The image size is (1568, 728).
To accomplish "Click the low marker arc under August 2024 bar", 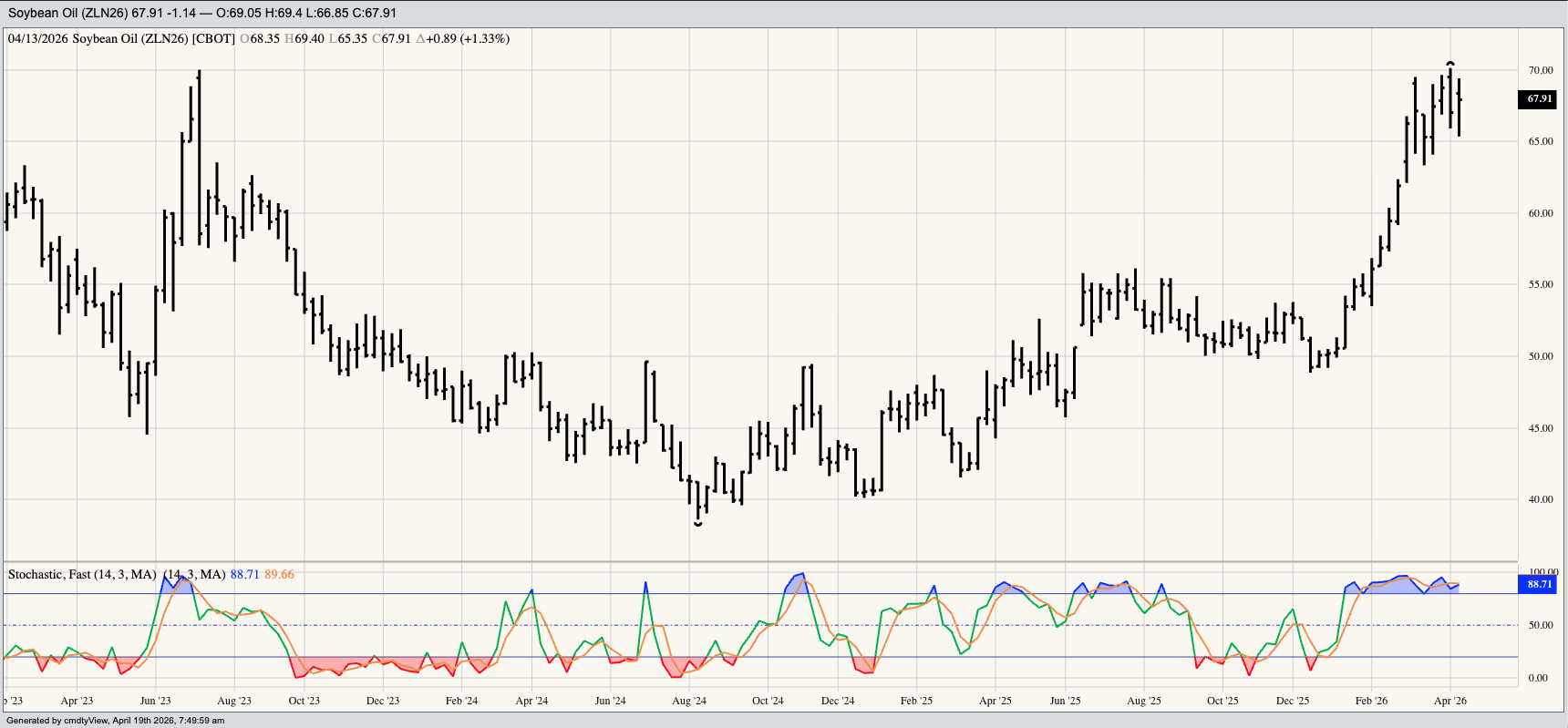I will [698, 524].
